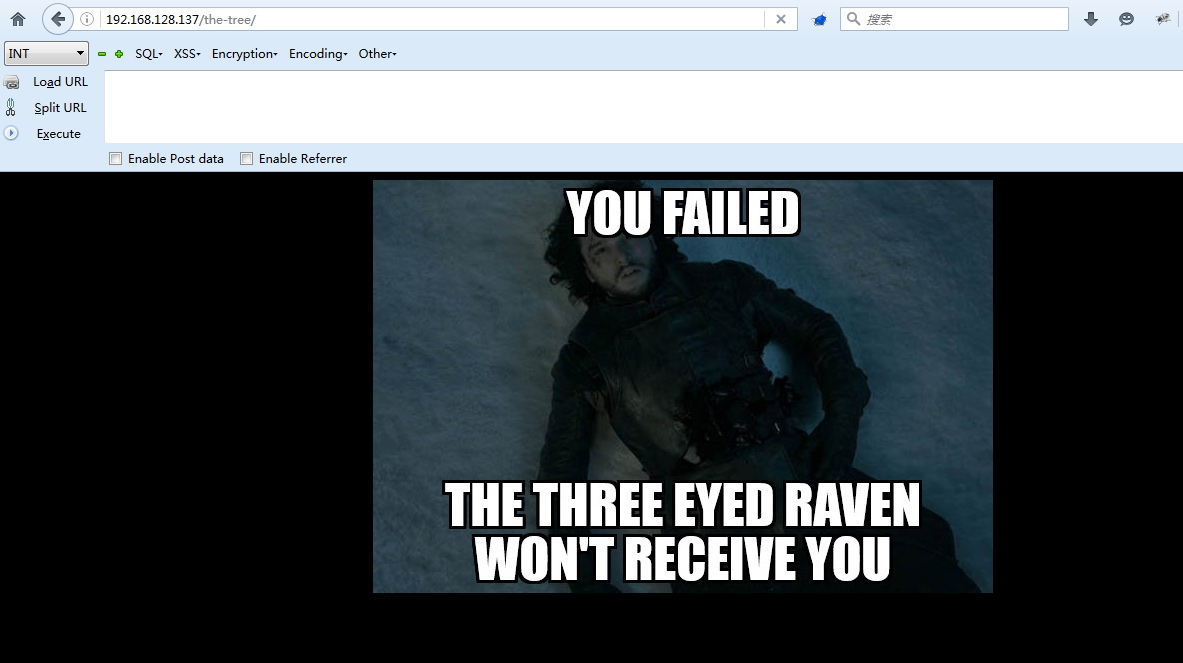The image size is (1183, 663).
Task: Expand the Encryption menu
Action: click(244, 54)
